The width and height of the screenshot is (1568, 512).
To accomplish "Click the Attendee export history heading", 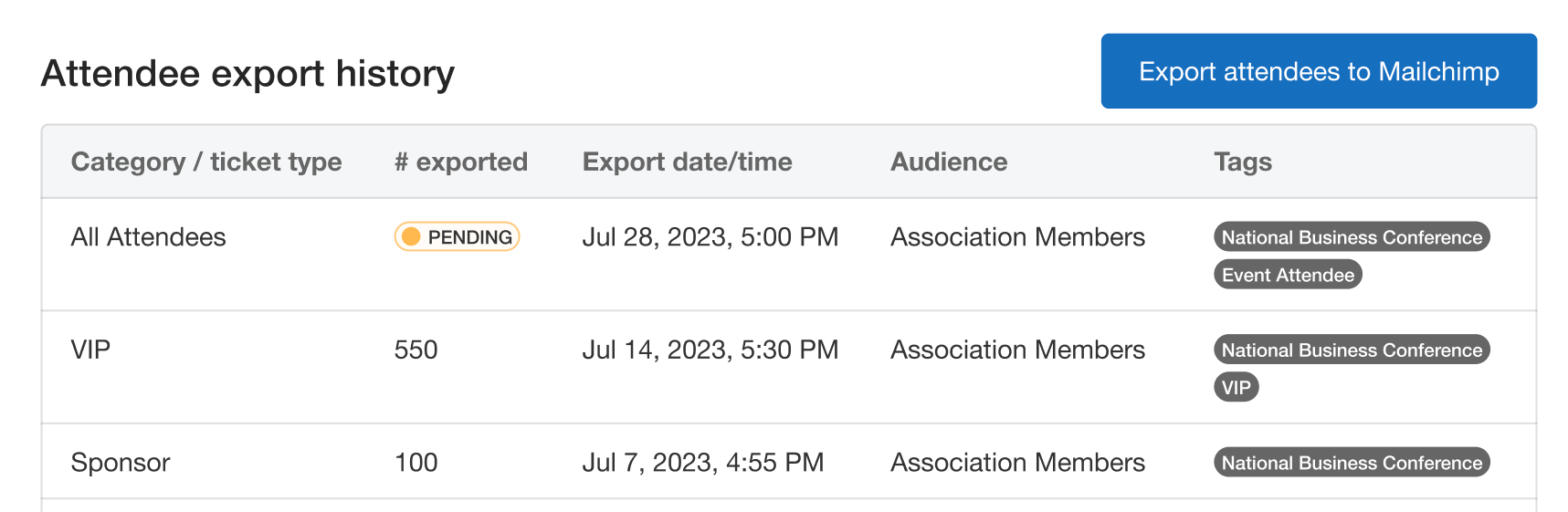I will 247,73.
